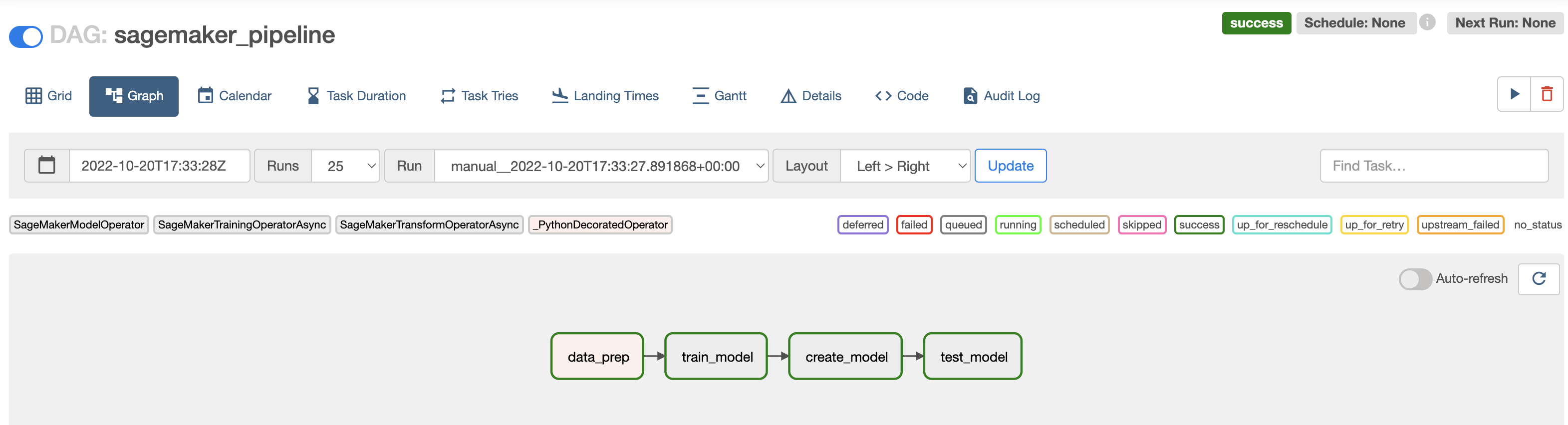Open the Audit Log view
This screenshot has width=1568, height=425.
[1001, 96]
